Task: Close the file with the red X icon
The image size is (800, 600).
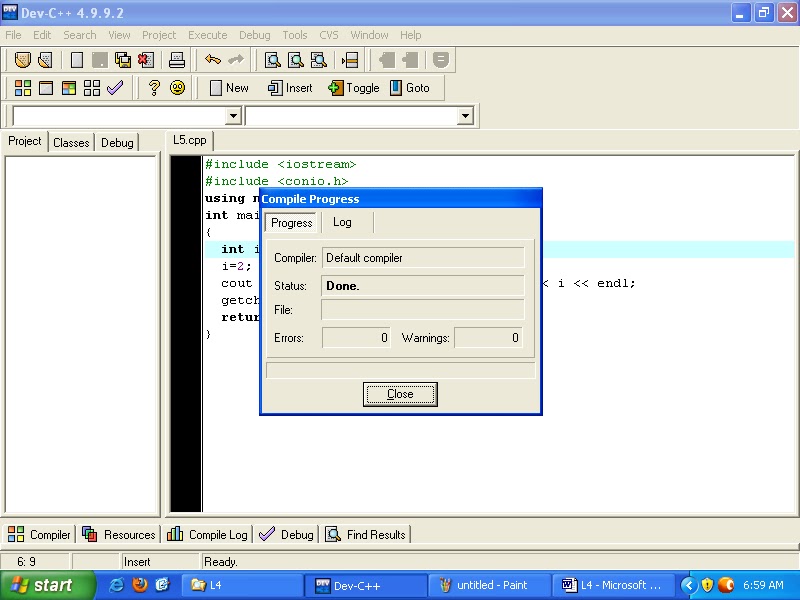Action: coord(146,60)
